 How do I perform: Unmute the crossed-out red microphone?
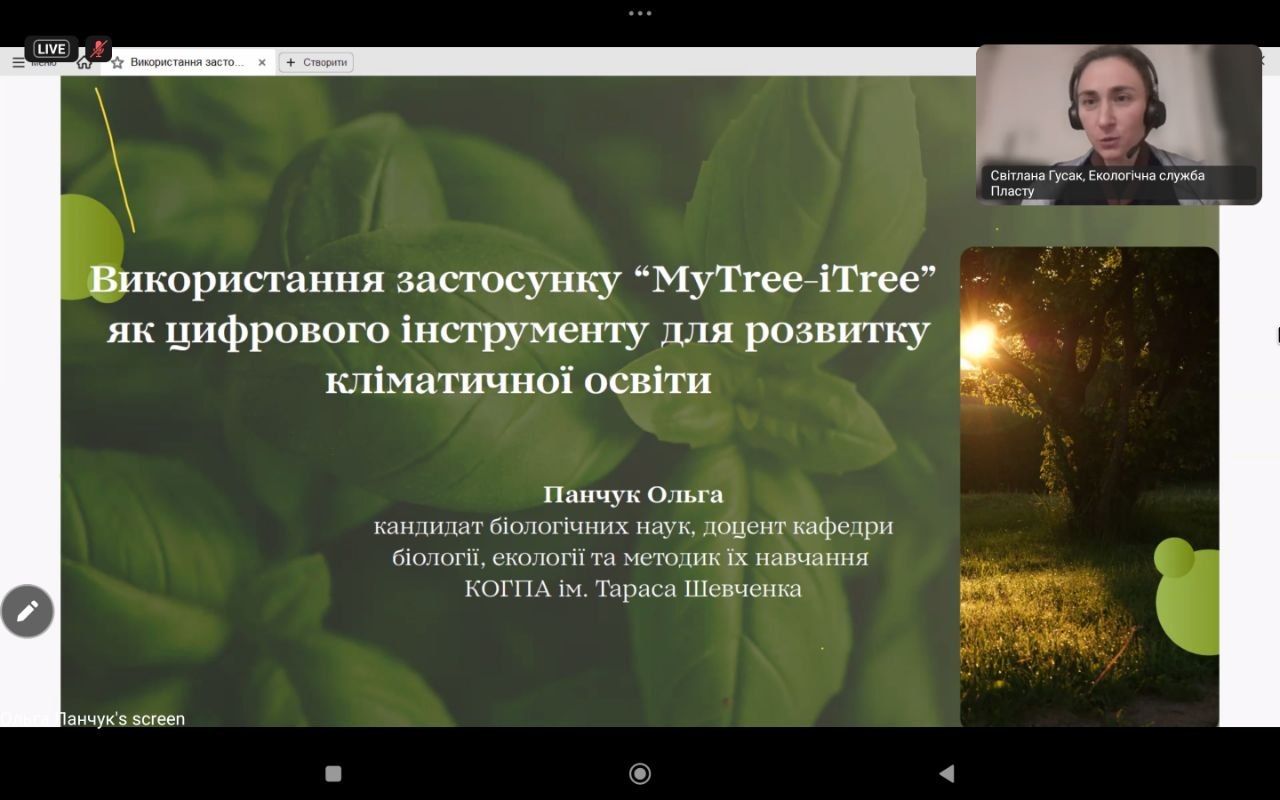(98, 49)
